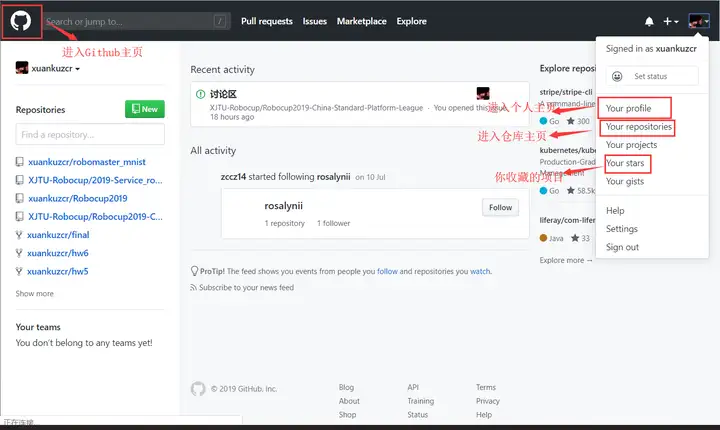Open xuankuzcr/hw6 repository
Screen dimensions: 720x430
point(57,253)
